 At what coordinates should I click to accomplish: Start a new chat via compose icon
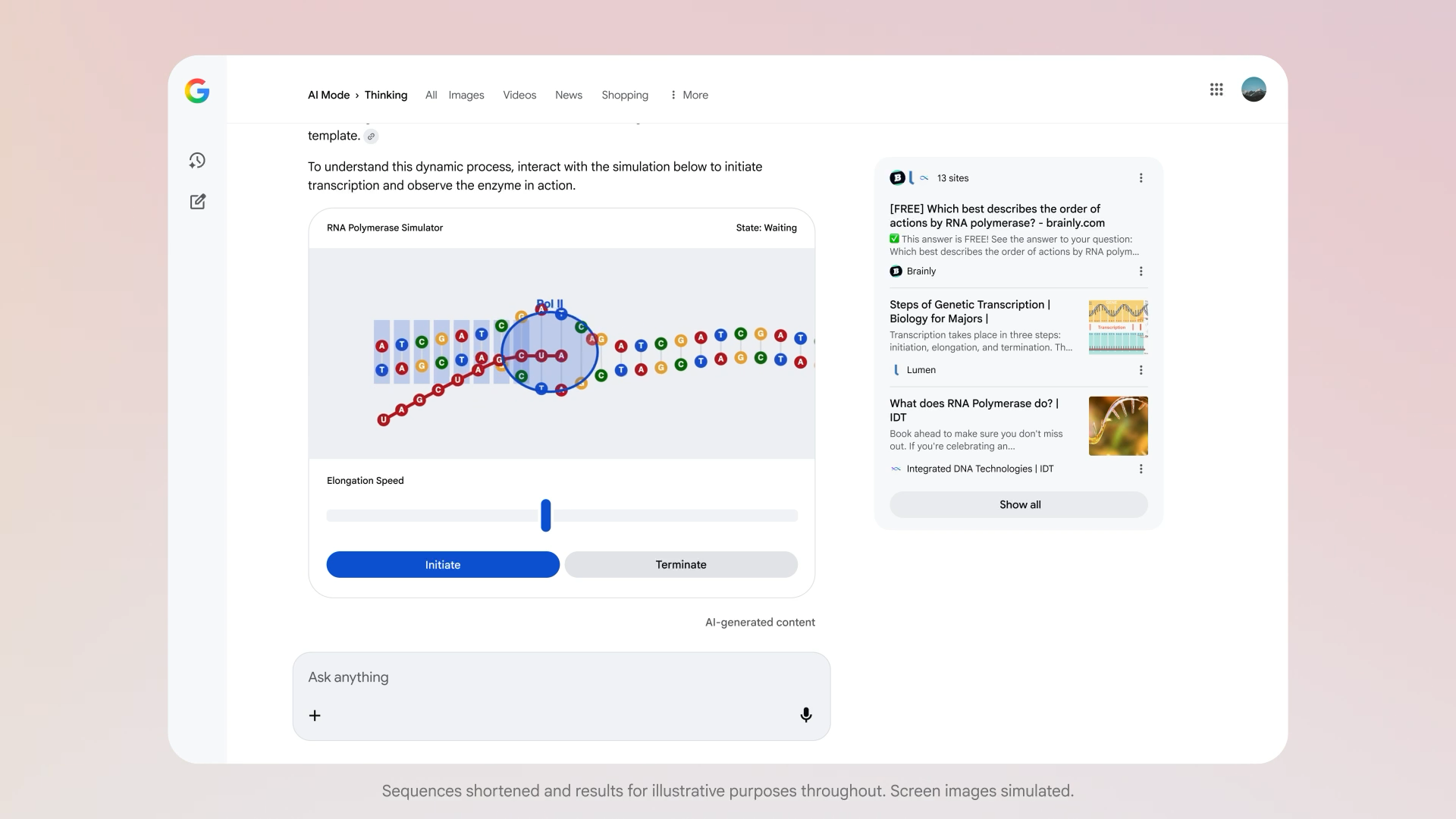point(197,202)
